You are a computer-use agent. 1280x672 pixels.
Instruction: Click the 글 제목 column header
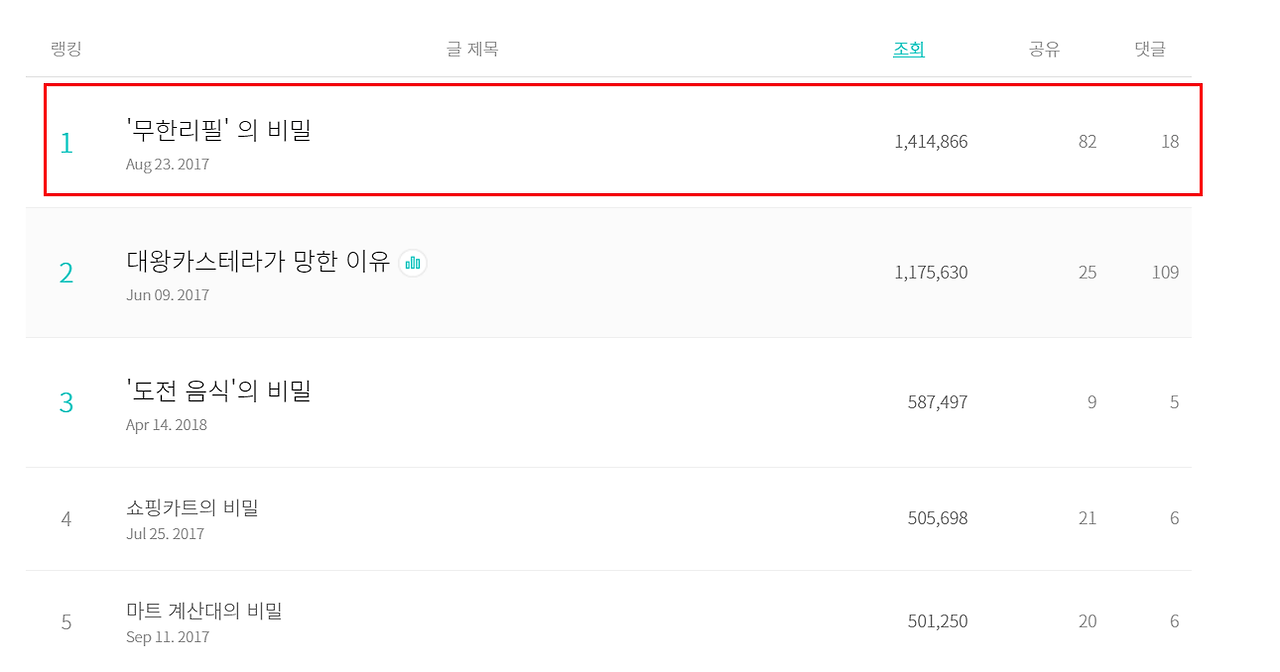point(472,49)
